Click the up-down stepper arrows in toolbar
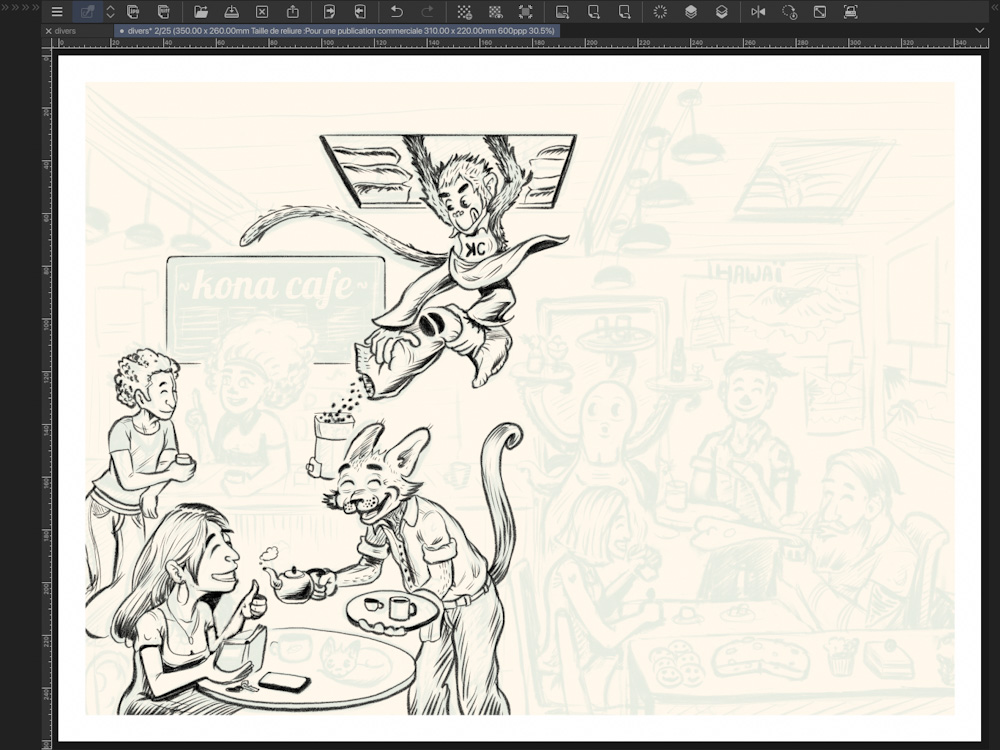Viewport: 1000px width, 750px height. (110, 12)
